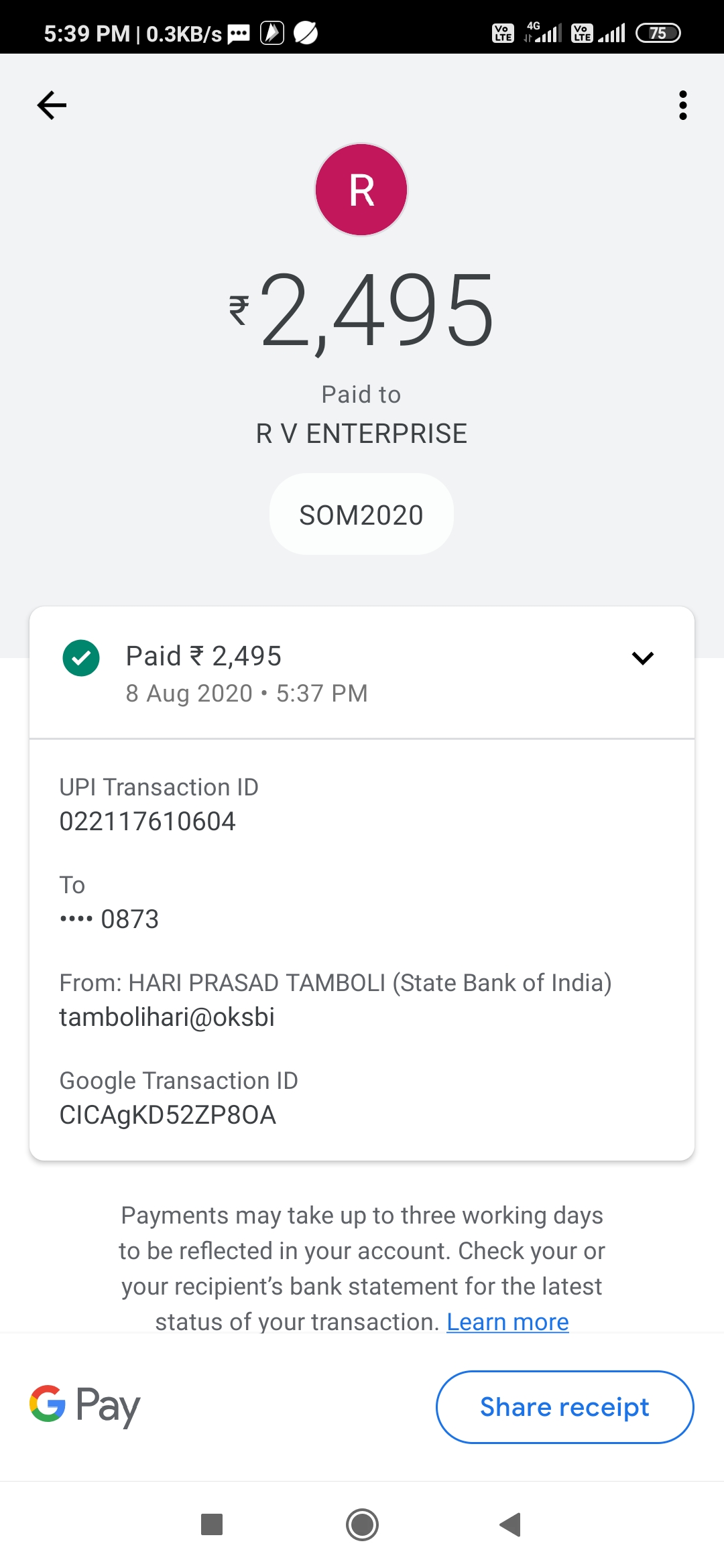Tap the pink R recipient avatar
This screenshot has height=1568, width=724.
[361, 190]
